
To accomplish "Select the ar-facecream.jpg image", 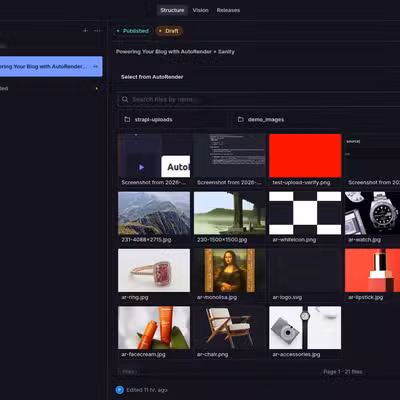I will click(154, 328).
